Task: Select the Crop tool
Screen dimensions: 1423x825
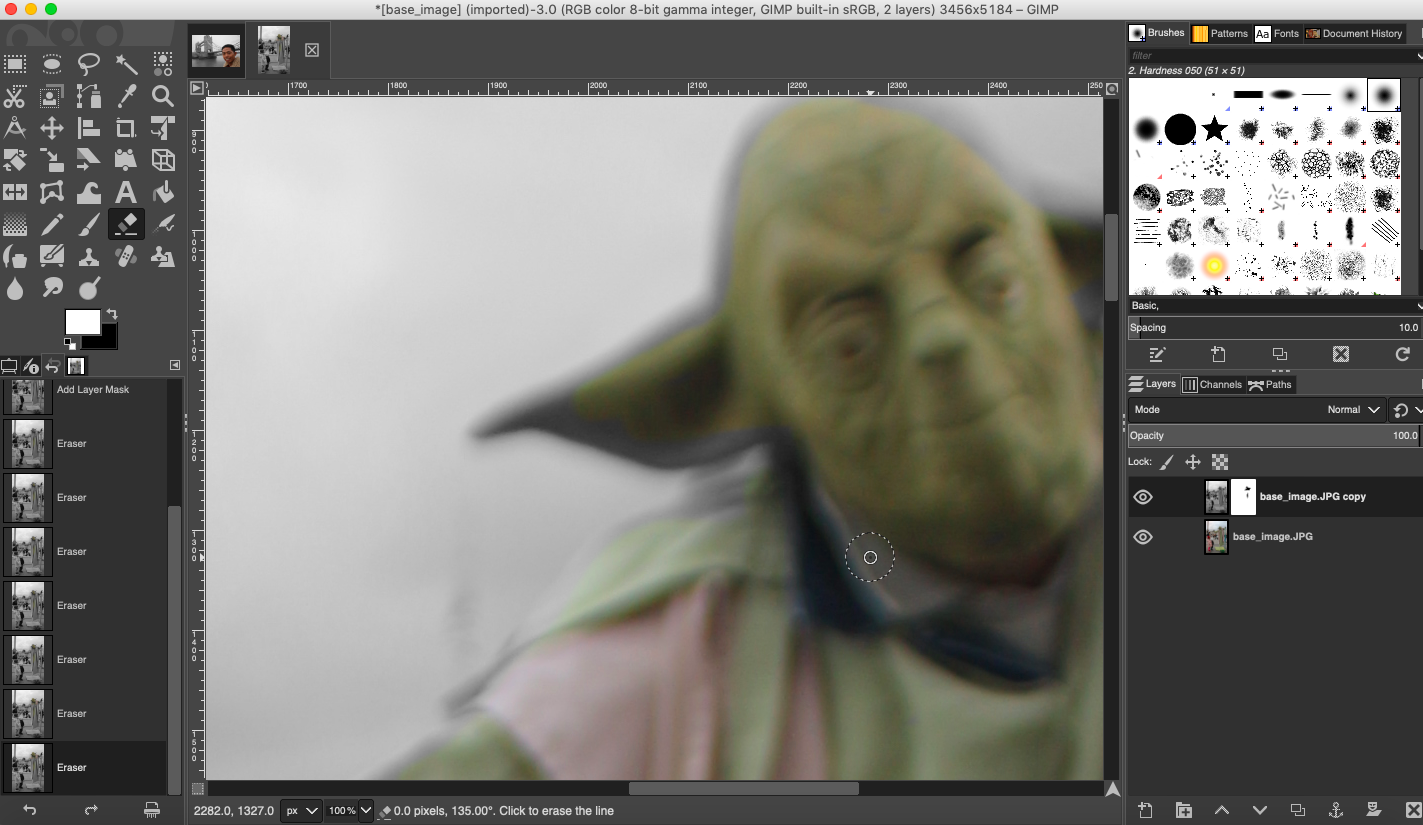Action: 126,128
